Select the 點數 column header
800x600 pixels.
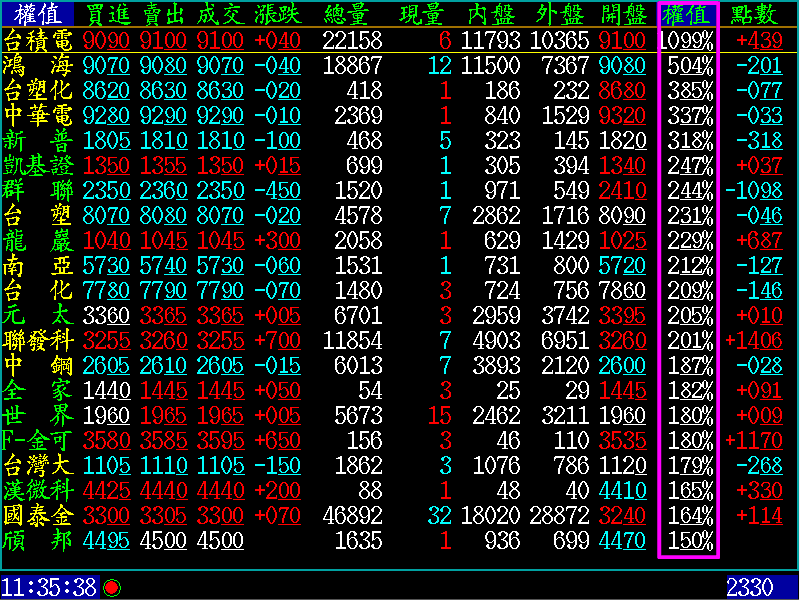pos(756,14)
